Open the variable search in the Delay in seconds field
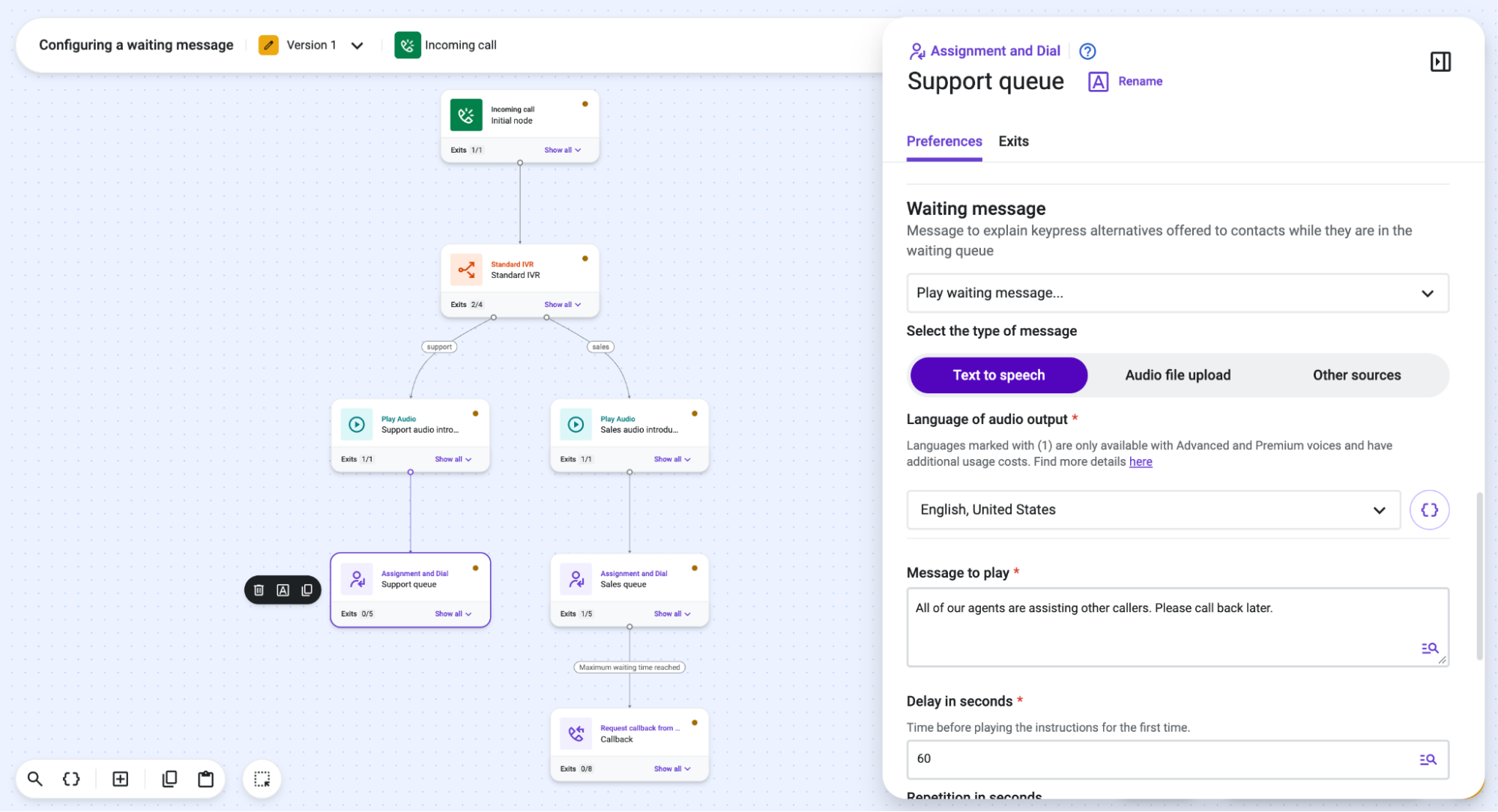 click(1428, 760)
